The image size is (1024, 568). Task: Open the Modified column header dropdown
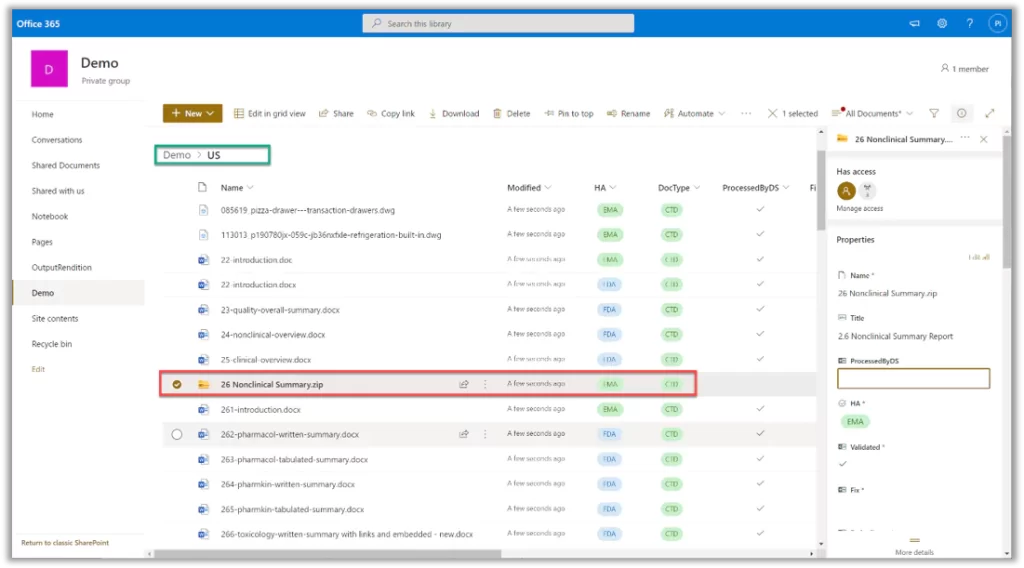click(x=529, y=187)
